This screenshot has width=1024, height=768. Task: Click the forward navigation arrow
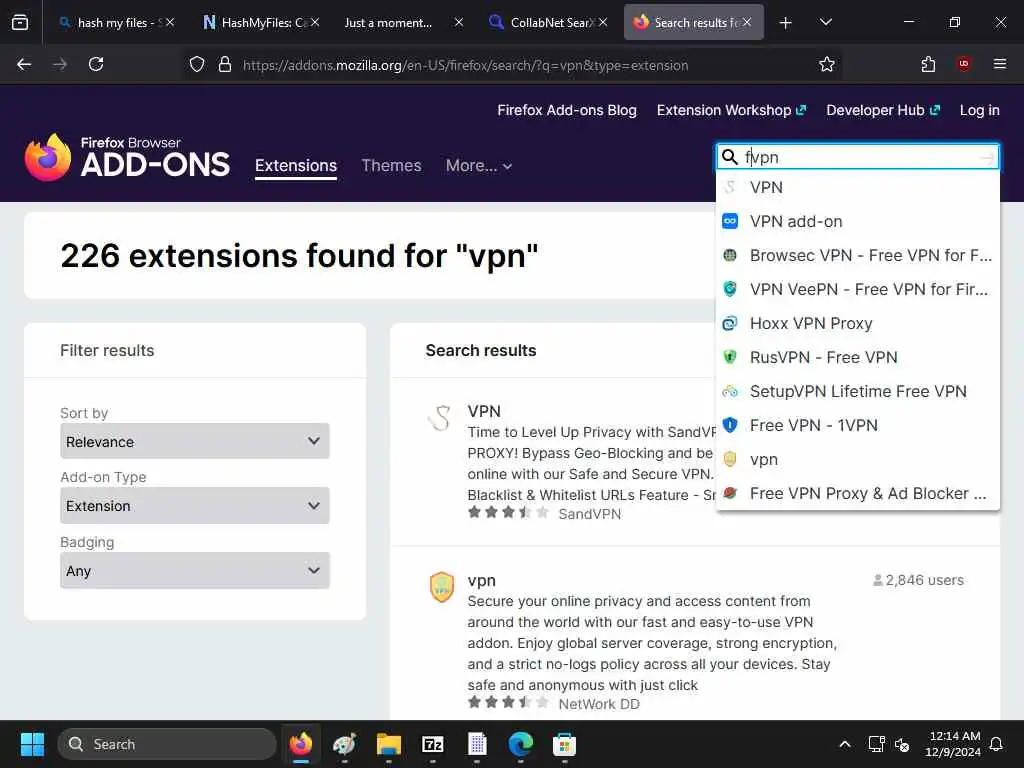(60, 64)
